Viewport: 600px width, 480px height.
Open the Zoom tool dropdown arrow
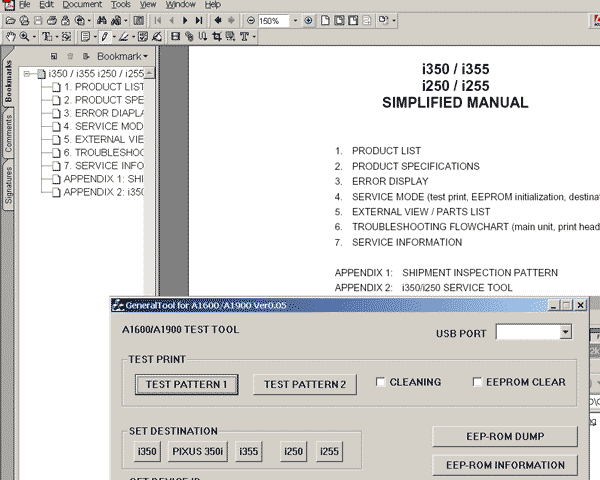tap(34, 37)
